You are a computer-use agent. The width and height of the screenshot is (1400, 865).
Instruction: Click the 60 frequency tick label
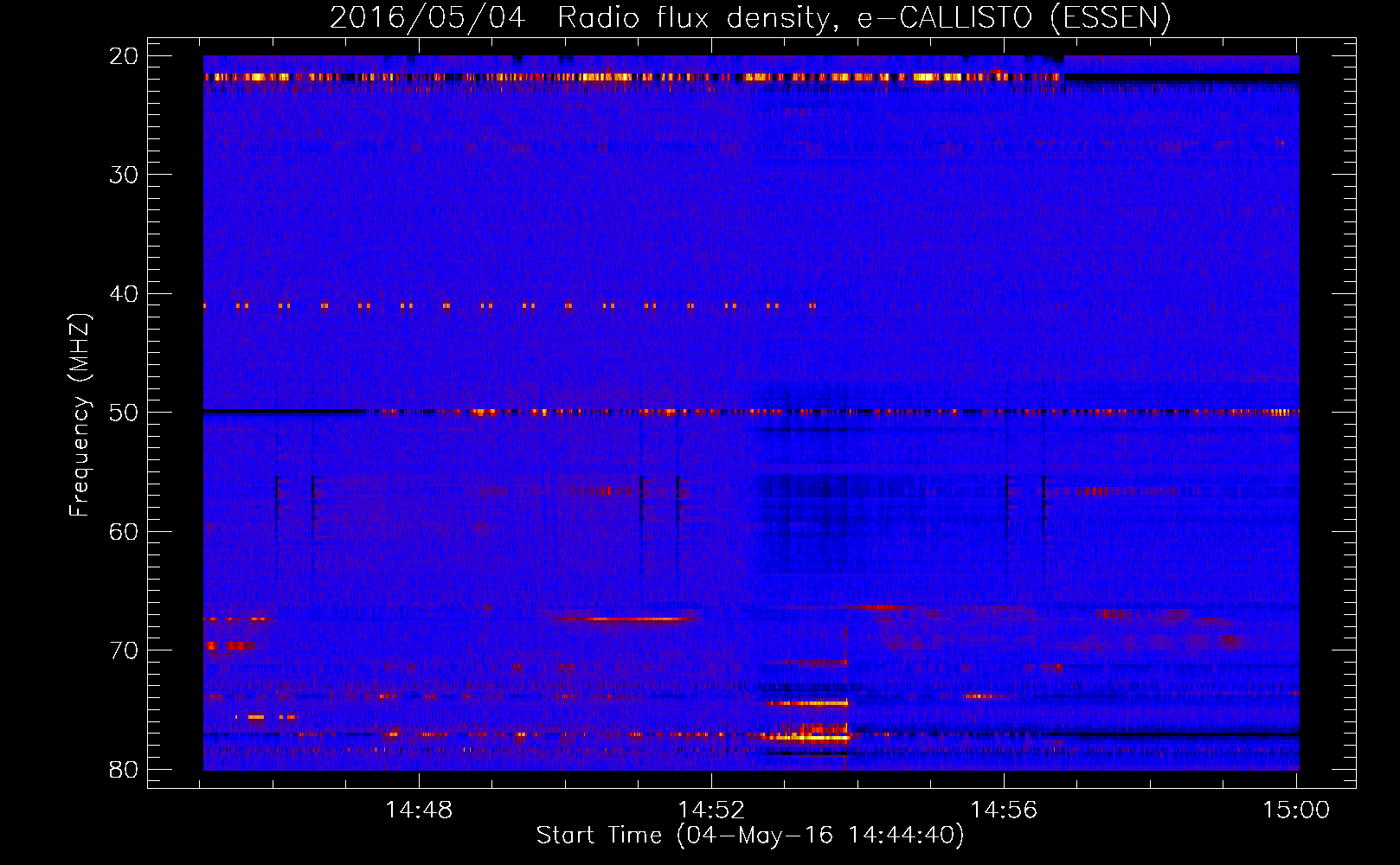[x=124, y=531]
